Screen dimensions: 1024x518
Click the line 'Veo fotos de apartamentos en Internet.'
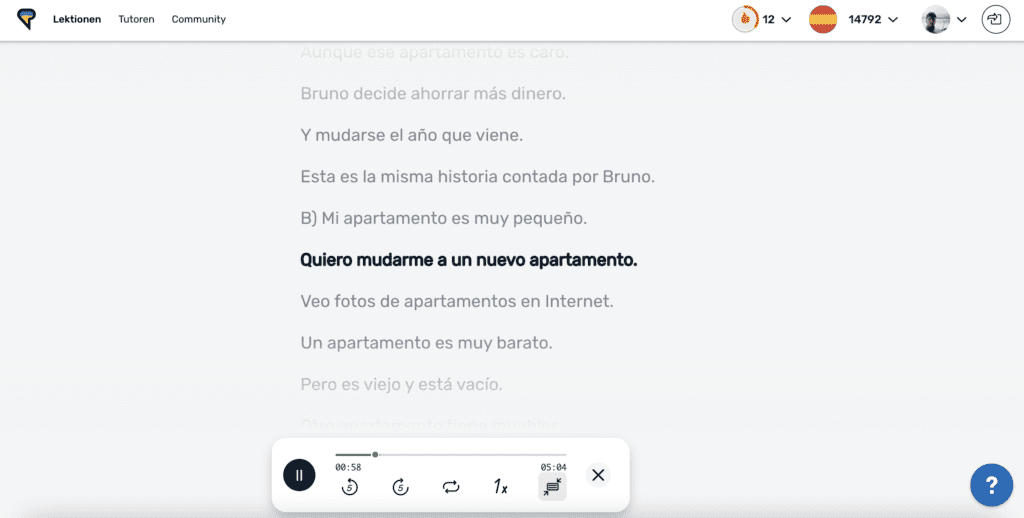(456, 301)
